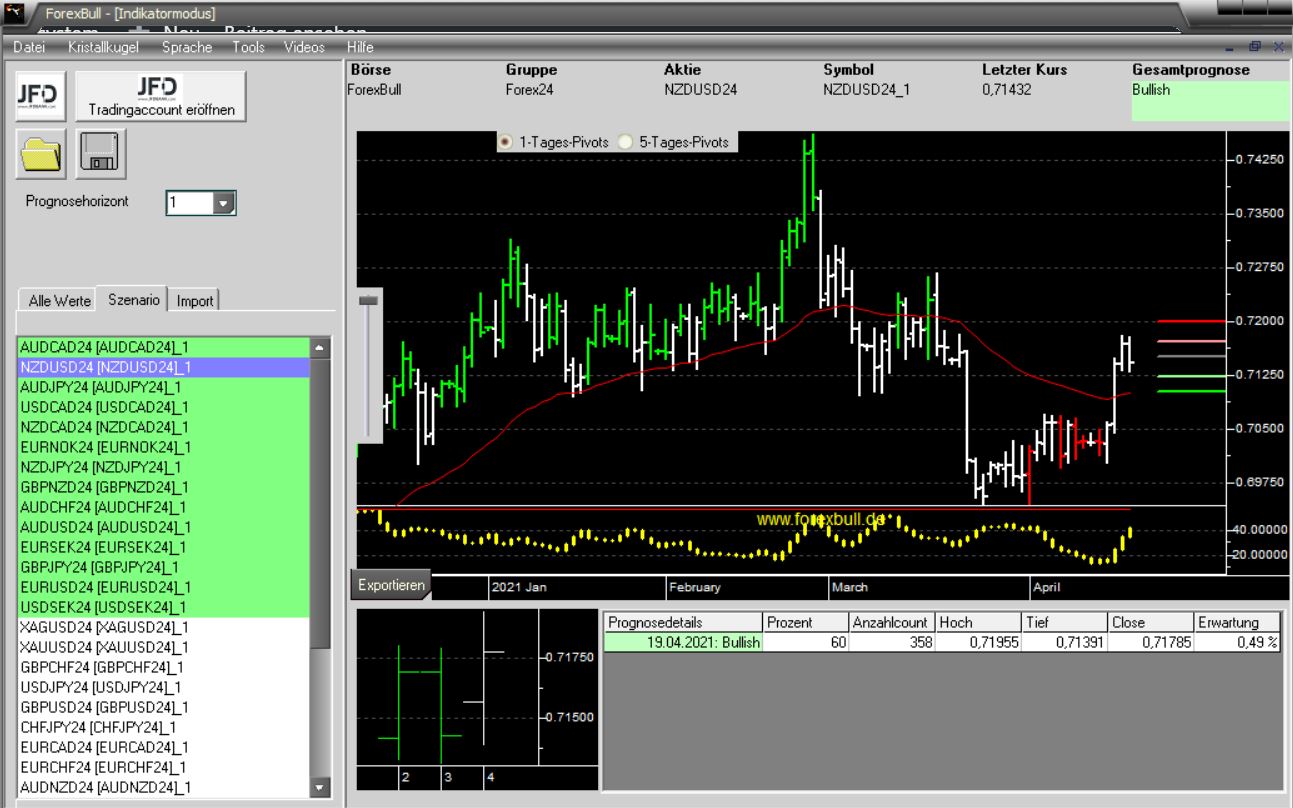
Task: Select USDJPY24 [USDJPY24]_1 in the list
Action: coord(164,687)
